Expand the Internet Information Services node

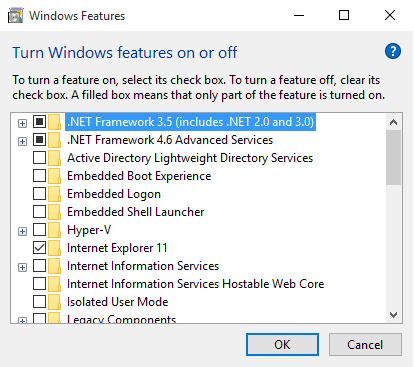click(x=22, y=267)
